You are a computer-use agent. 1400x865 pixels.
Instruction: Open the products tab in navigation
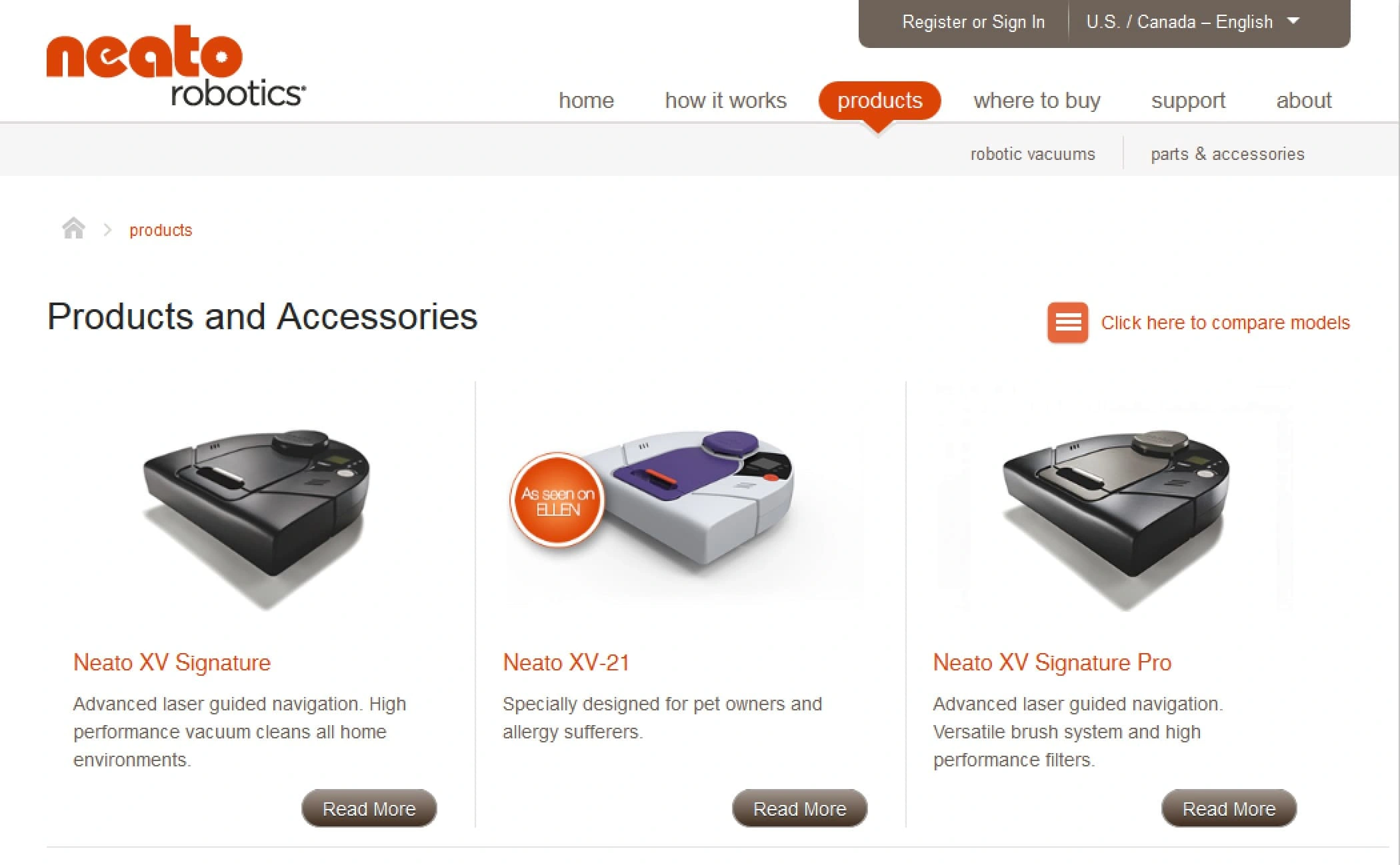click(879, 101)
